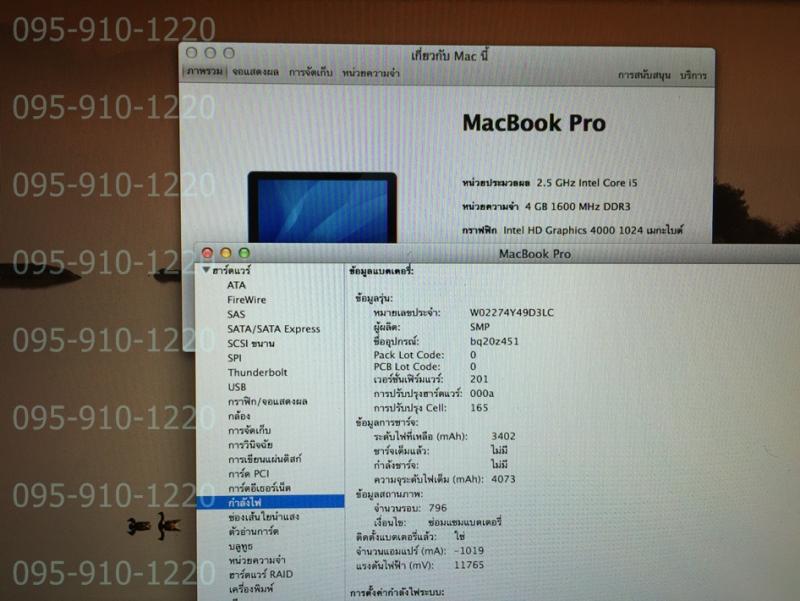Select หน่วยความจำ in the System Report sidebar
This screenshot has height=601, width=800.
pyautogui.click(x=257, y=560)
